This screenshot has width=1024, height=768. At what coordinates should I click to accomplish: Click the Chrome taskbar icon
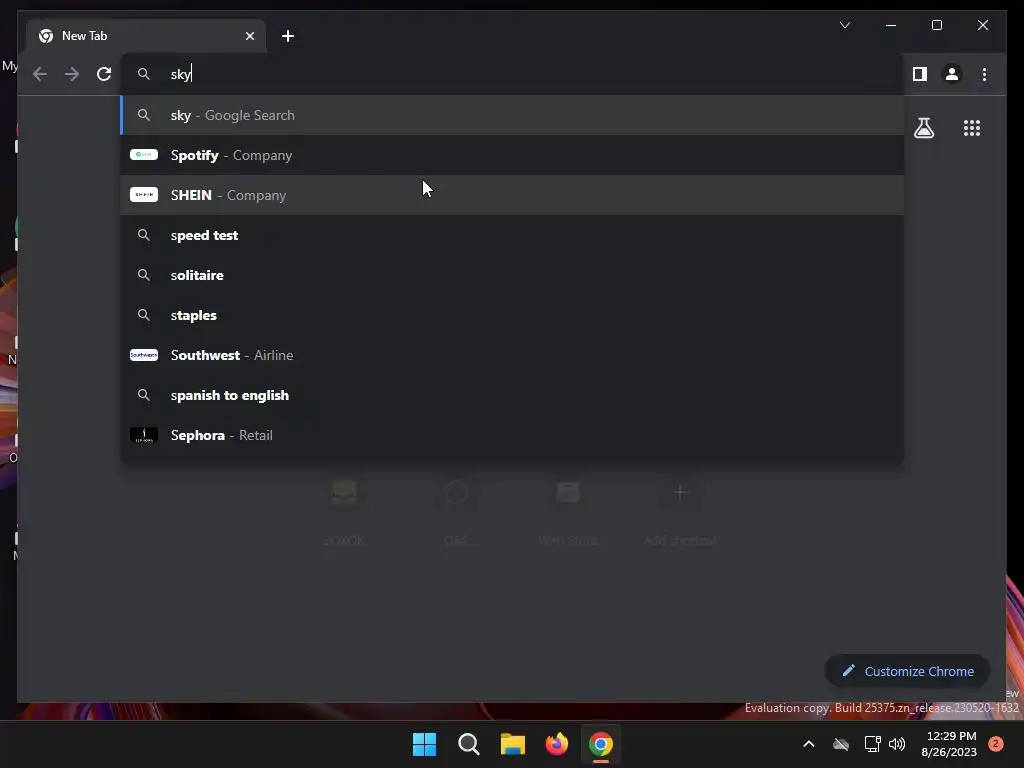pyautogui.click(x=601, y=744)
